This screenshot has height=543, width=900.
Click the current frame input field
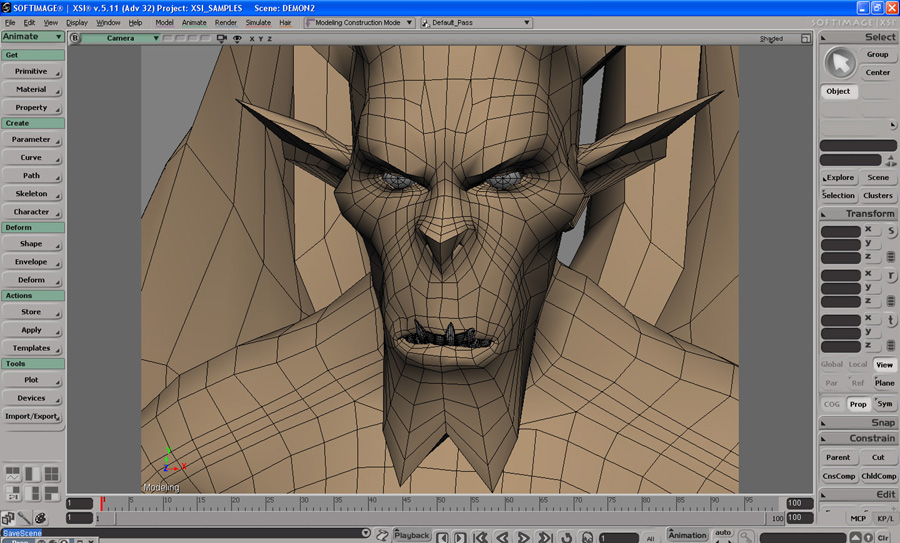[x=618, y=538]
